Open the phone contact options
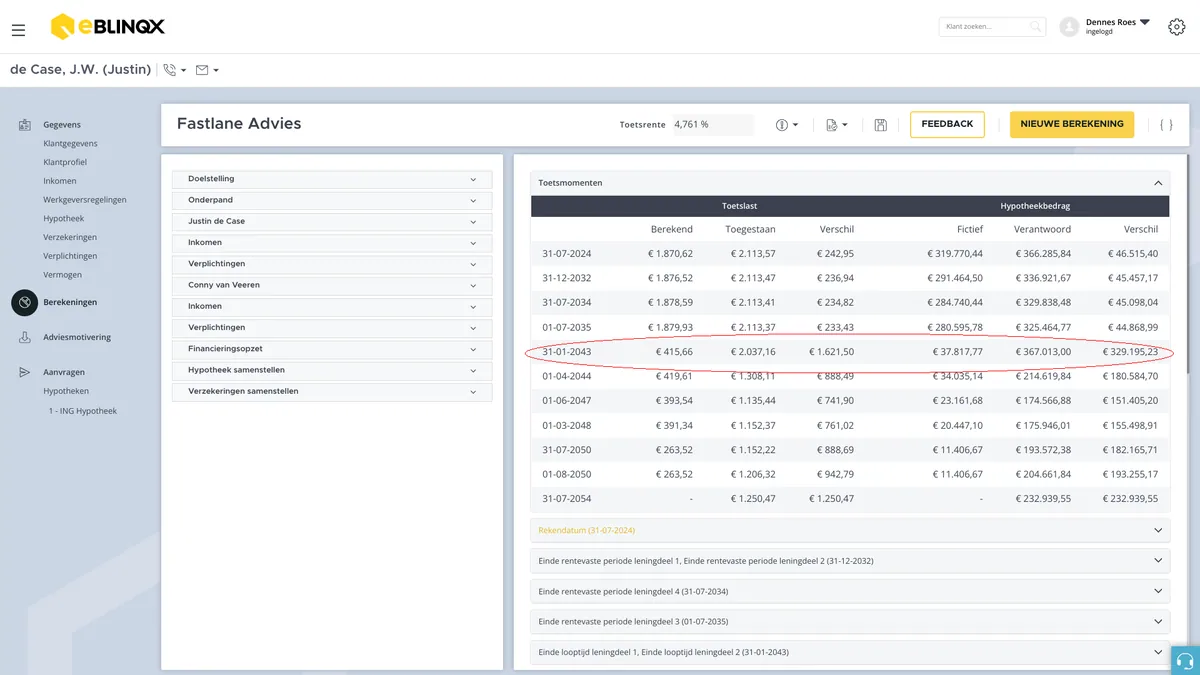1200x675 pixels. (x=175, y=70)
